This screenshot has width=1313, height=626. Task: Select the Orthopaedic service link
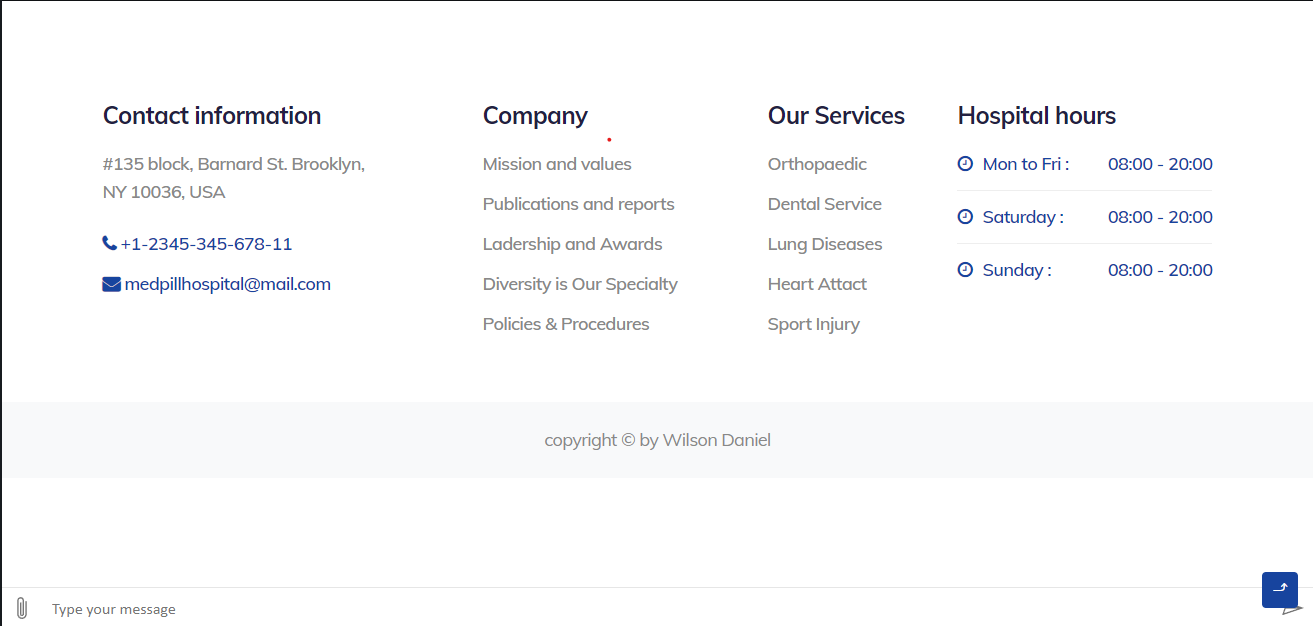(x=817, y=164)
